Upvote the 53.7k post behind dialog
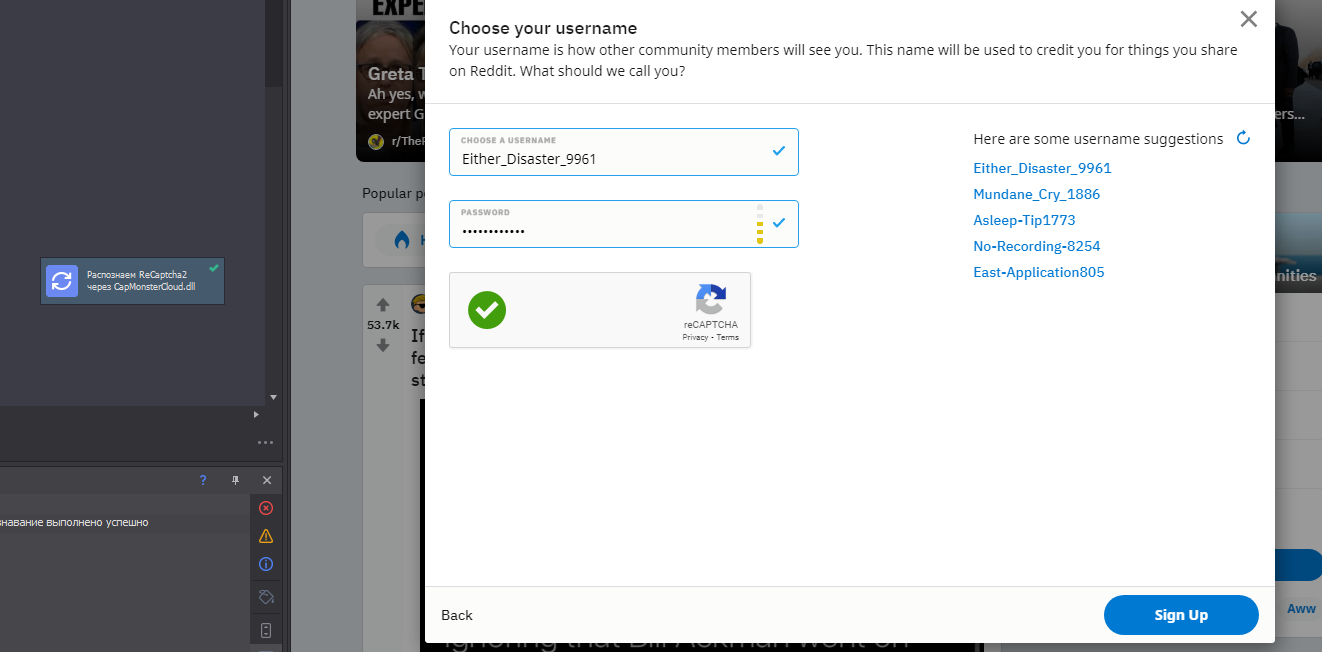 point(382,305)
